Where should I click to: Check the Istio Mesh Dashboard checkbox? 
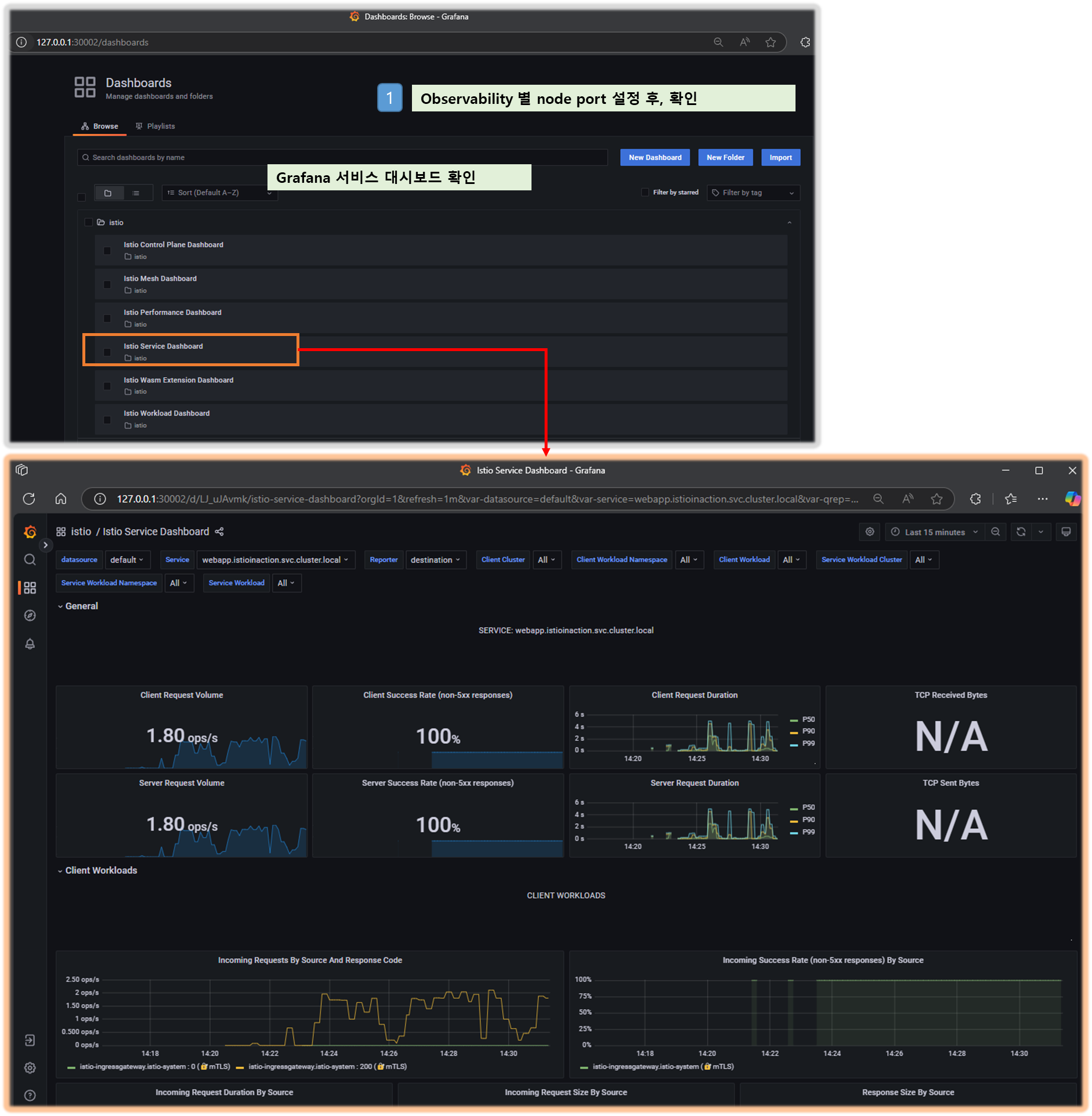(107, 284)
